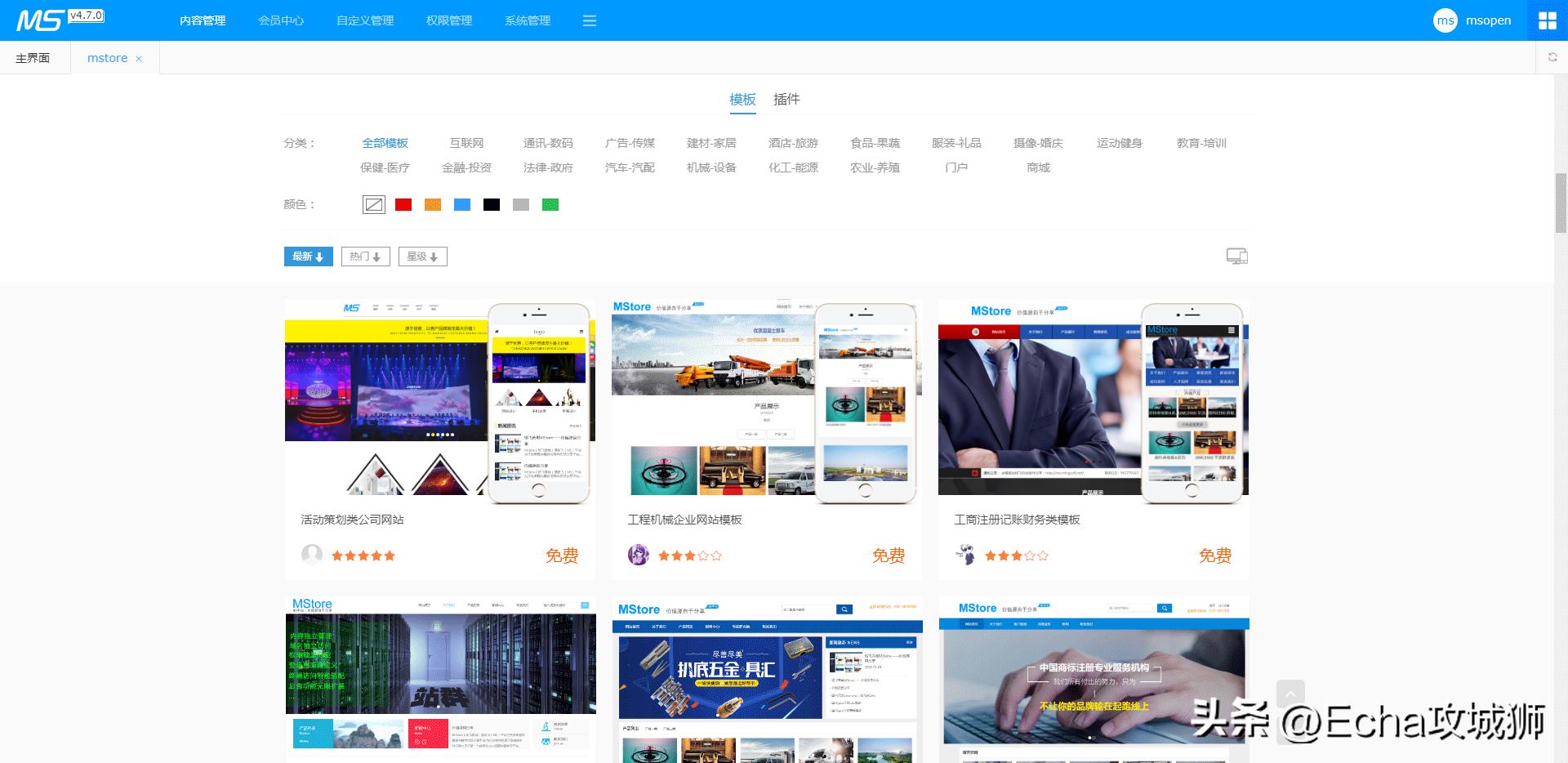Click the five-star rating of 活动策划类公司网站
This screenshot has width=1568, height=763.
(x=363, y=556)
